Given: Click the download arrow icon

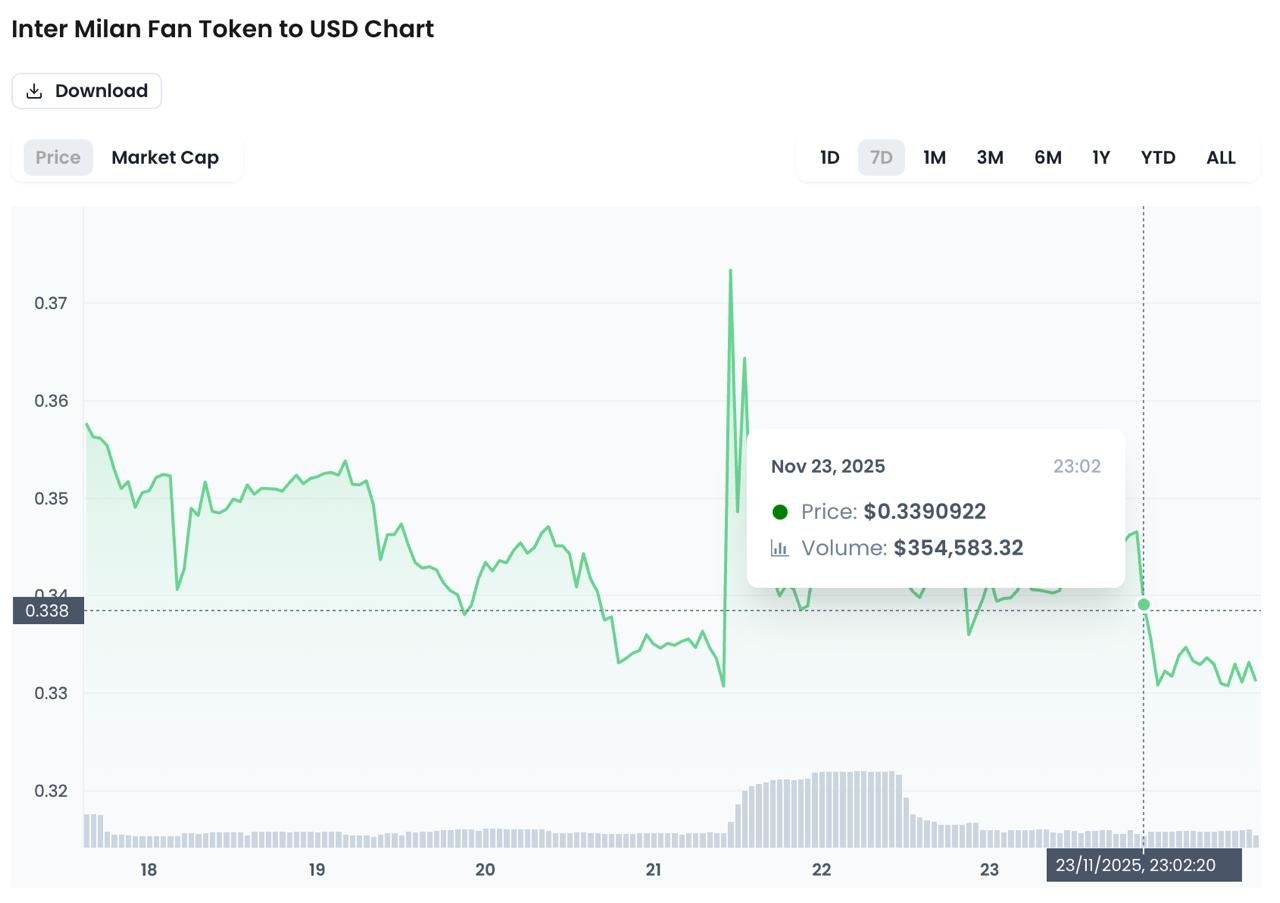Looking at the screenshot, I should click(x=34, y=91).
